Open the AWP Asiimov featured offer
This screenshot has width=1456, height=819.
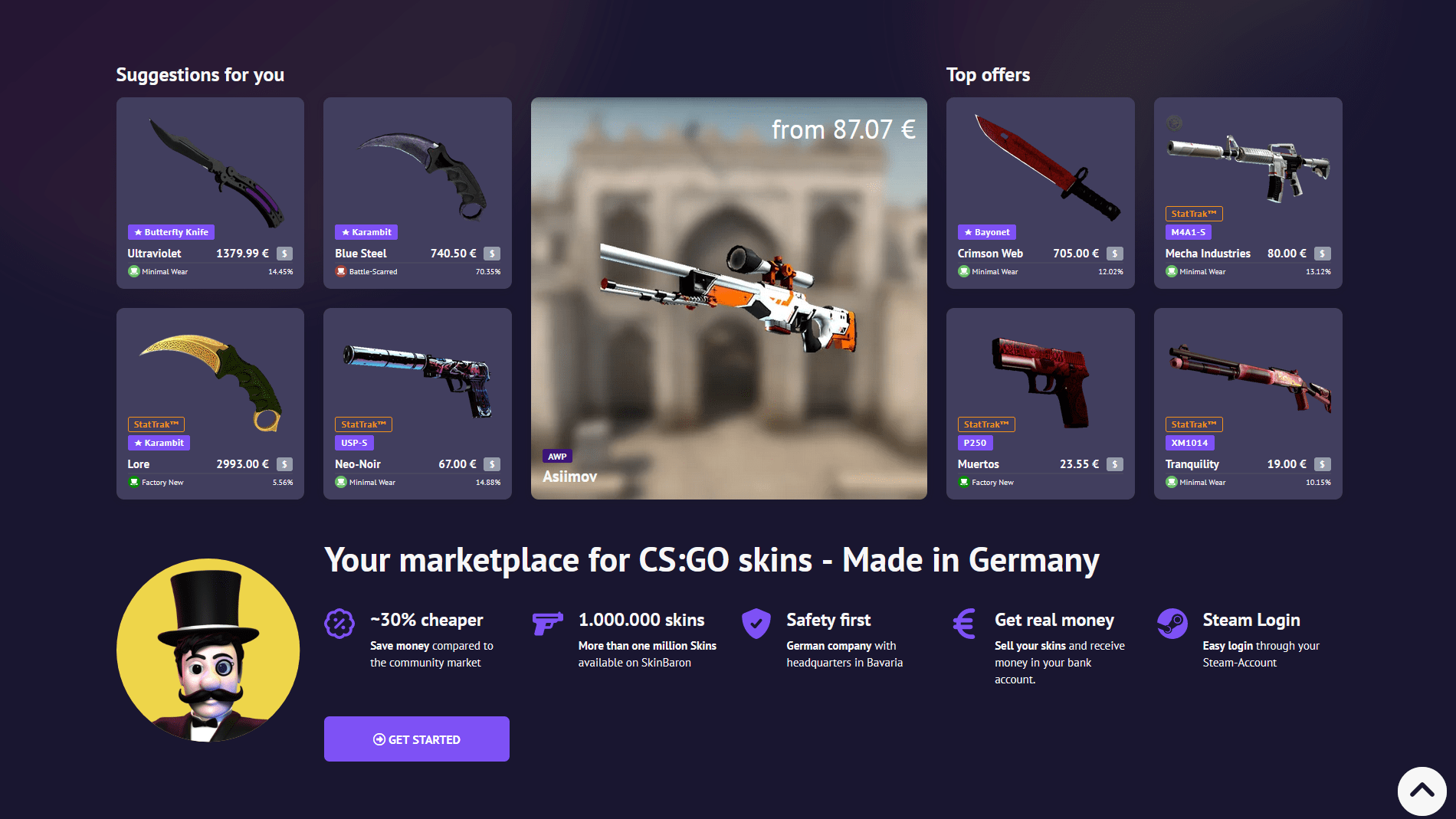point(729,298)
